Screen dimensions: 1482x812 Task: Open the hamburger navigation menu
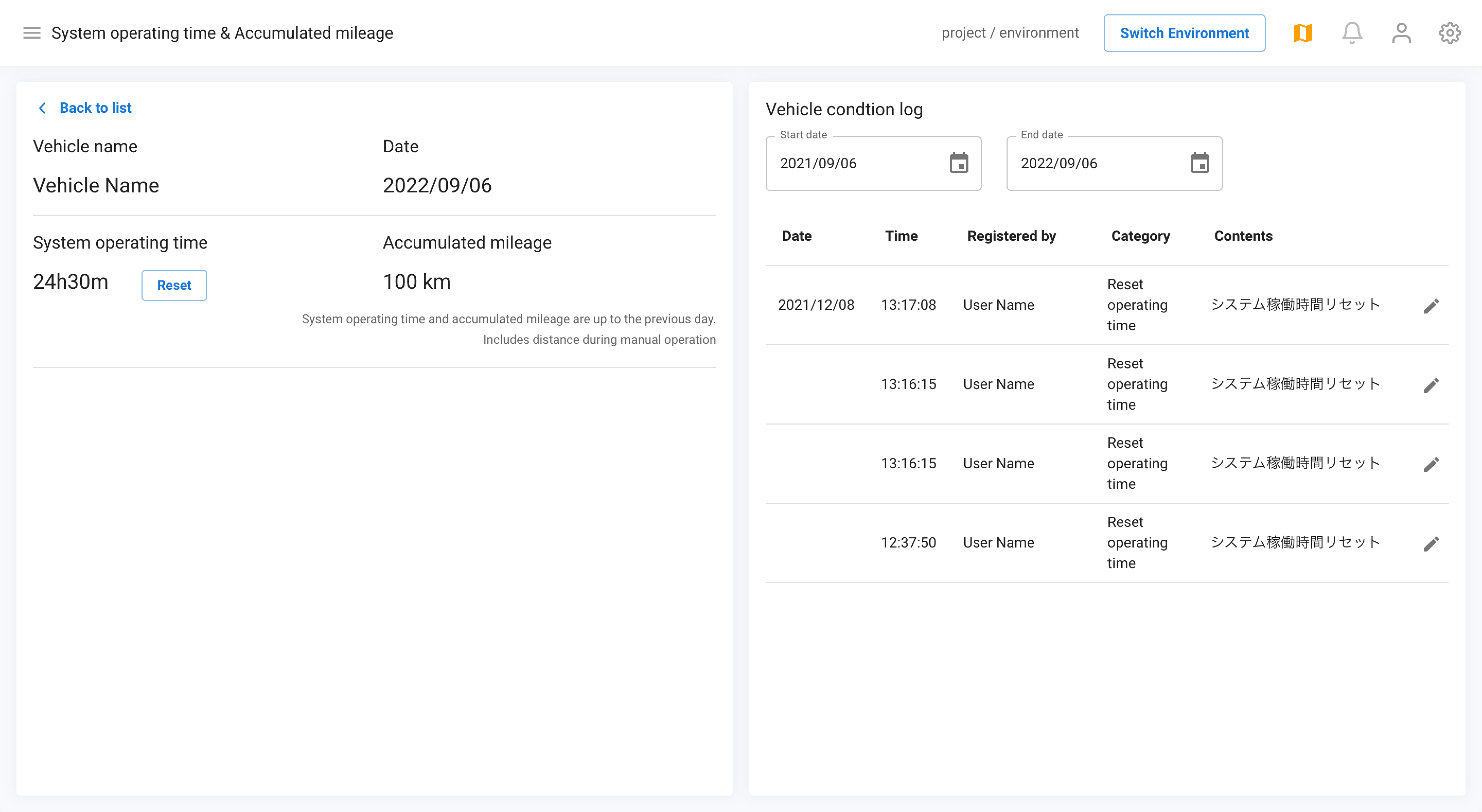[x=32, y=33]
